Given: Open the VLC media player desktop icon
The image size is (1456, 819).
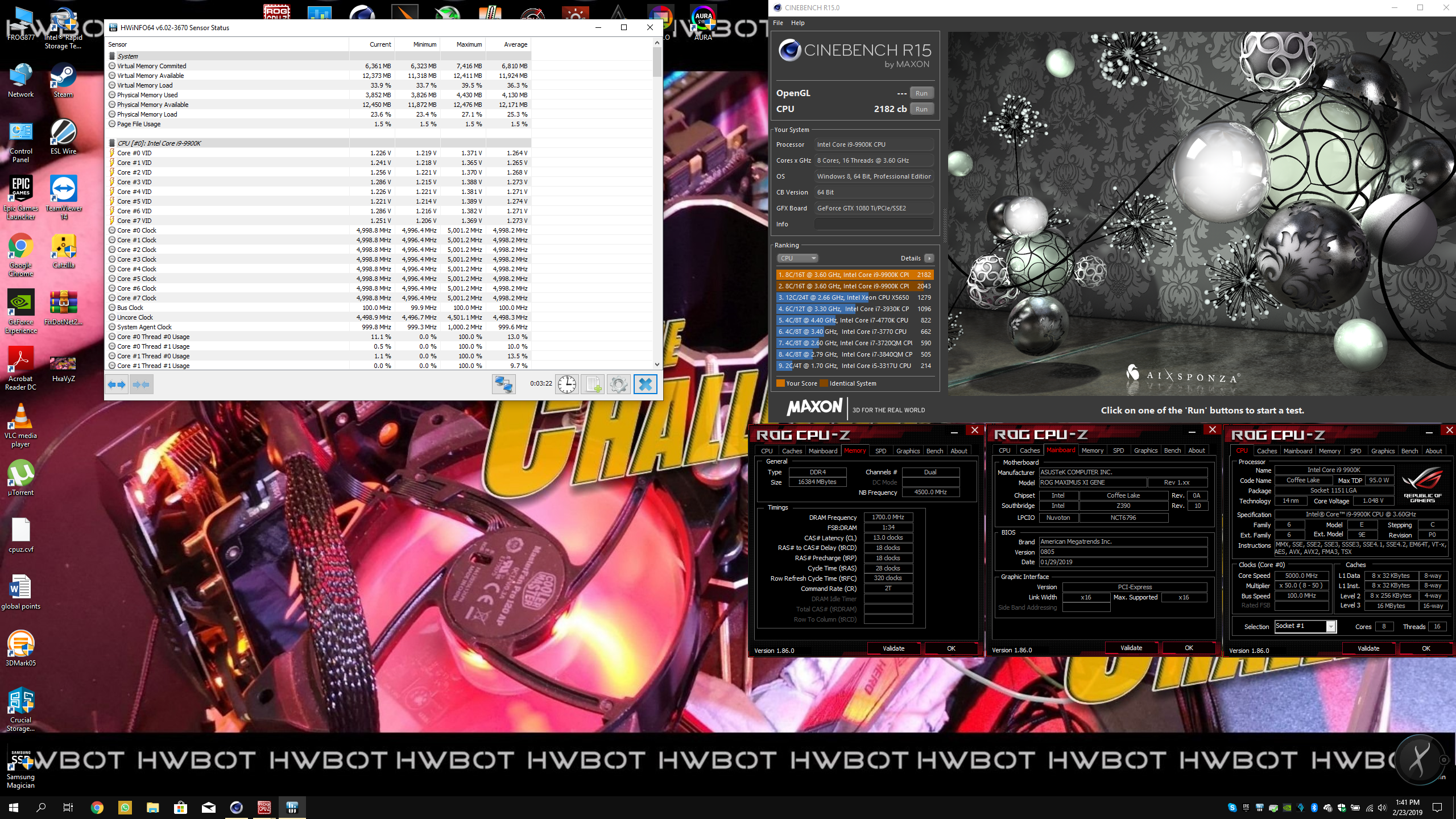Looking at the screenshot, I should point(21,425).
